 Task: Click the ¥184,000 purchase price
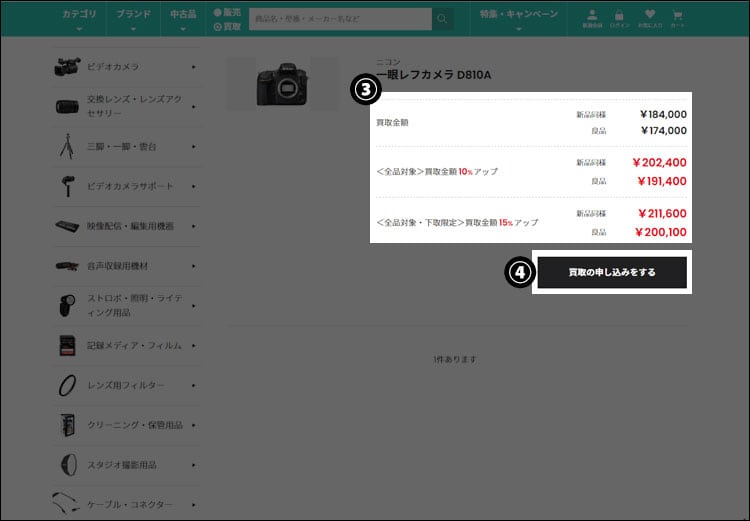point(663,114)
